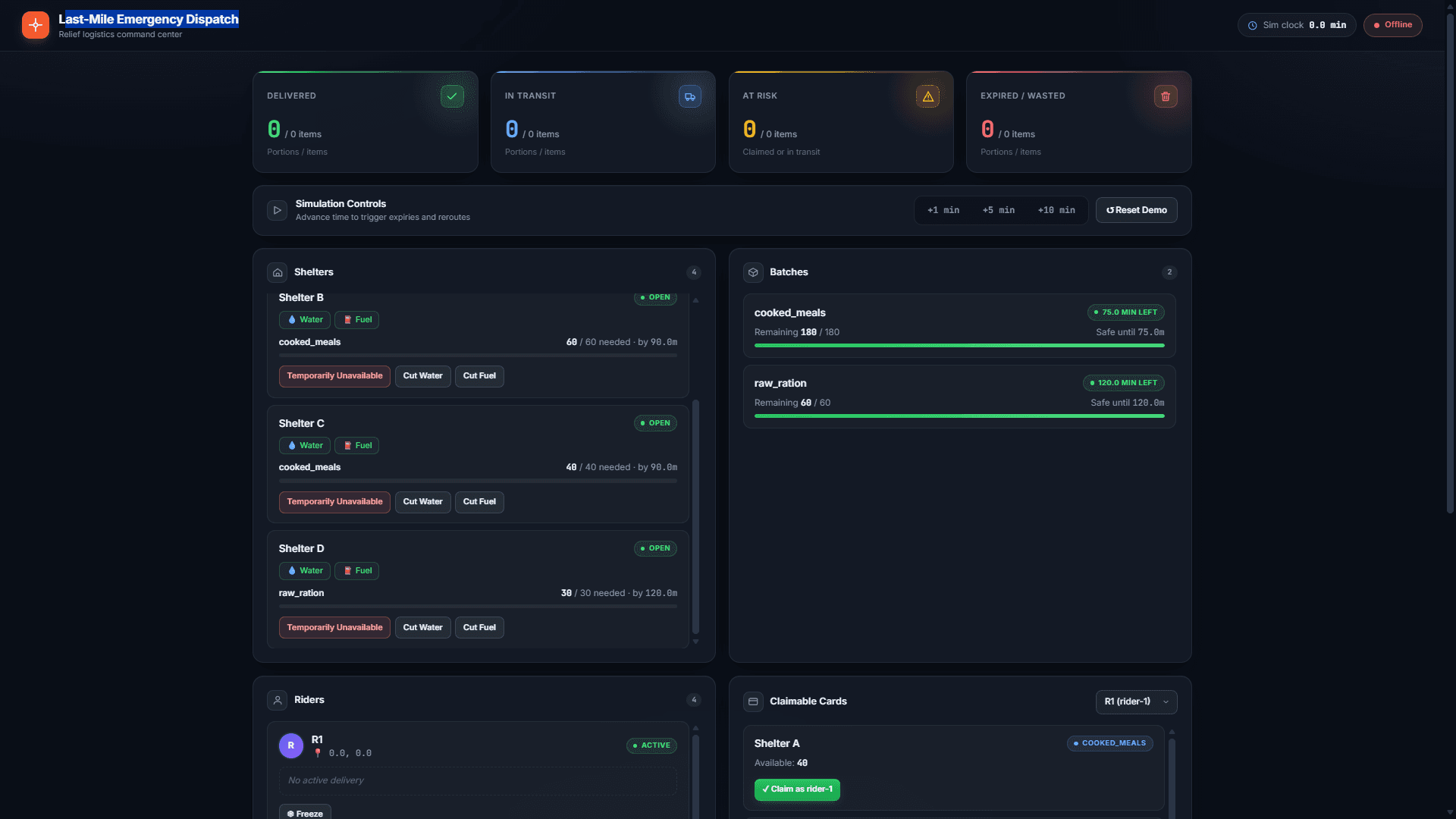Toggle Cut Water for Shelter D
Viewport: 1456px width, 819px height.
coord(422,628)
